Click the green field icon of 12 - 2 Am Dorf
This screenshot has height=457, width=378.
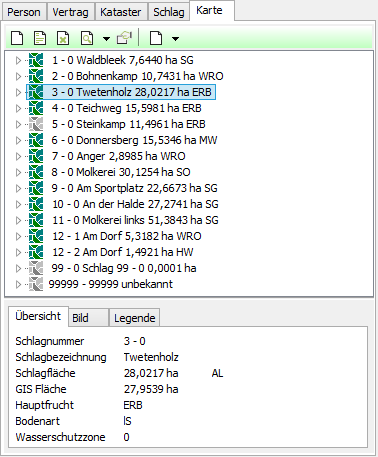pyautogui.click(x=36, y=252)
